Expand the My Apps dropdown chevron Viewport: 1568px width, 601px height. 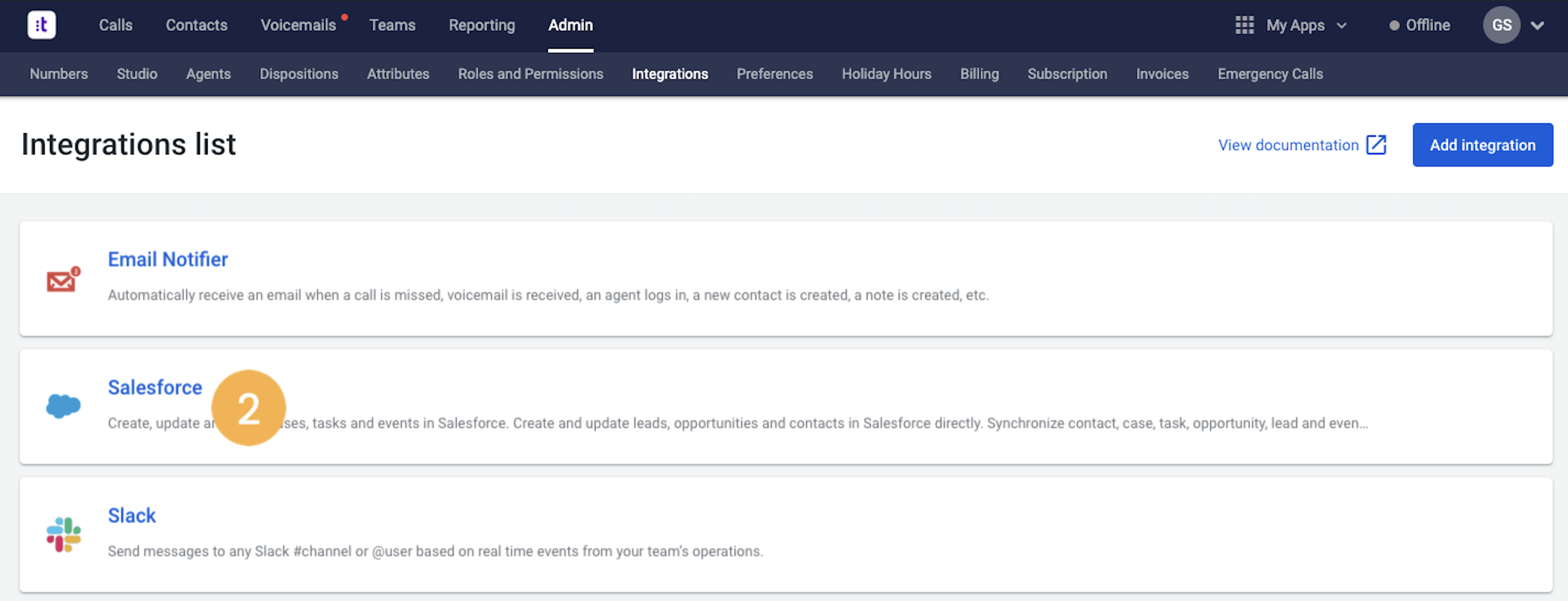(x=1341, y=26)
